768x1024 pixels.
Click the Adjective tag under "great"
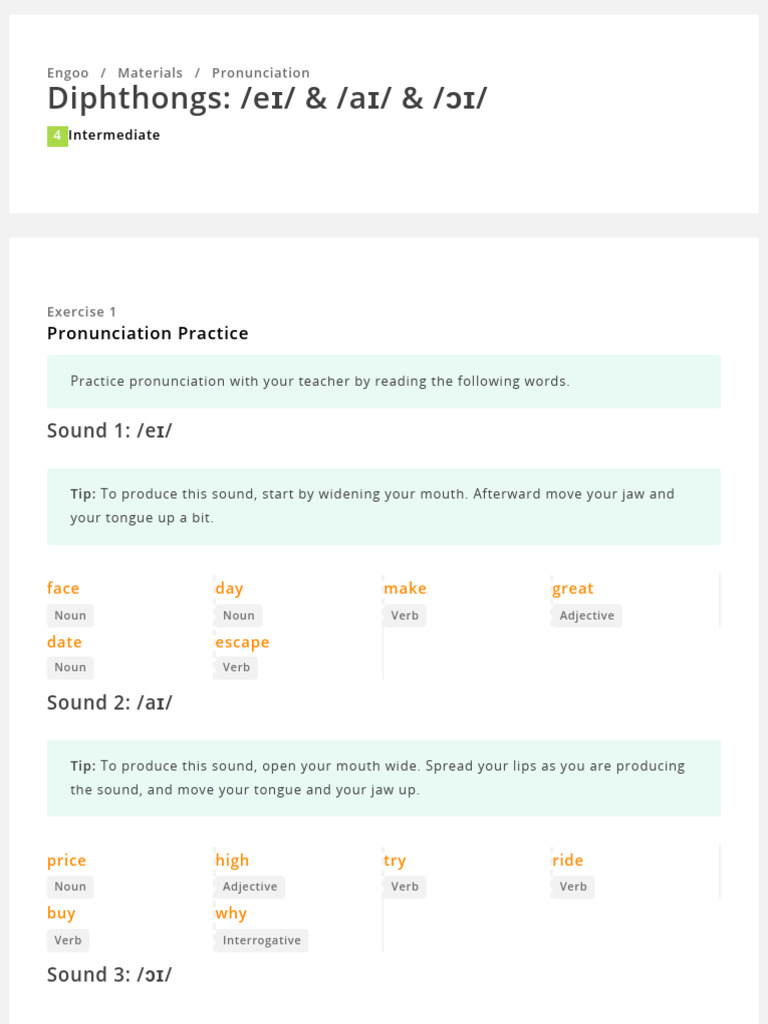[587, 615]
